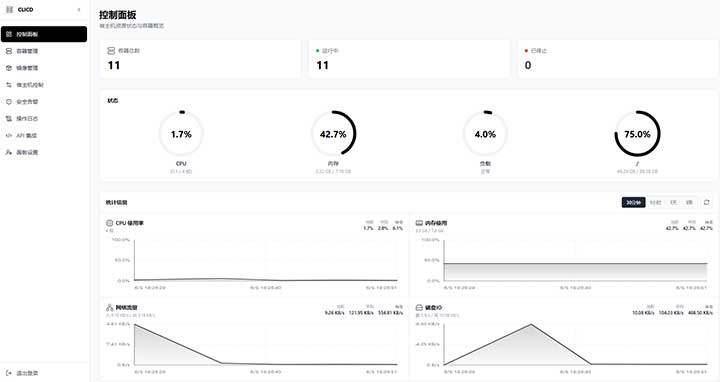Open the 操作日志 operation log page
This screenshot has height=382, width=720.
(x=44, y=118)
